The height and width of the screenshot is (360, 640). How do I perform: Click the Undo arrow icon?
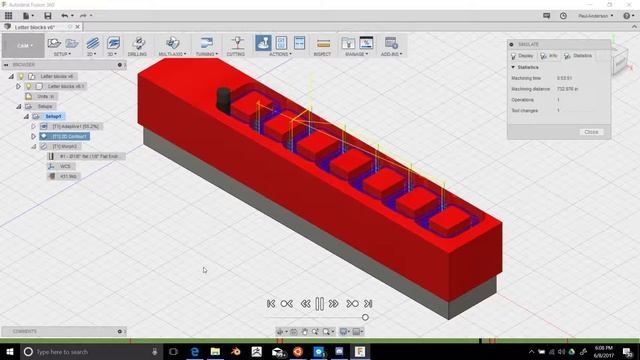point(64,16)
